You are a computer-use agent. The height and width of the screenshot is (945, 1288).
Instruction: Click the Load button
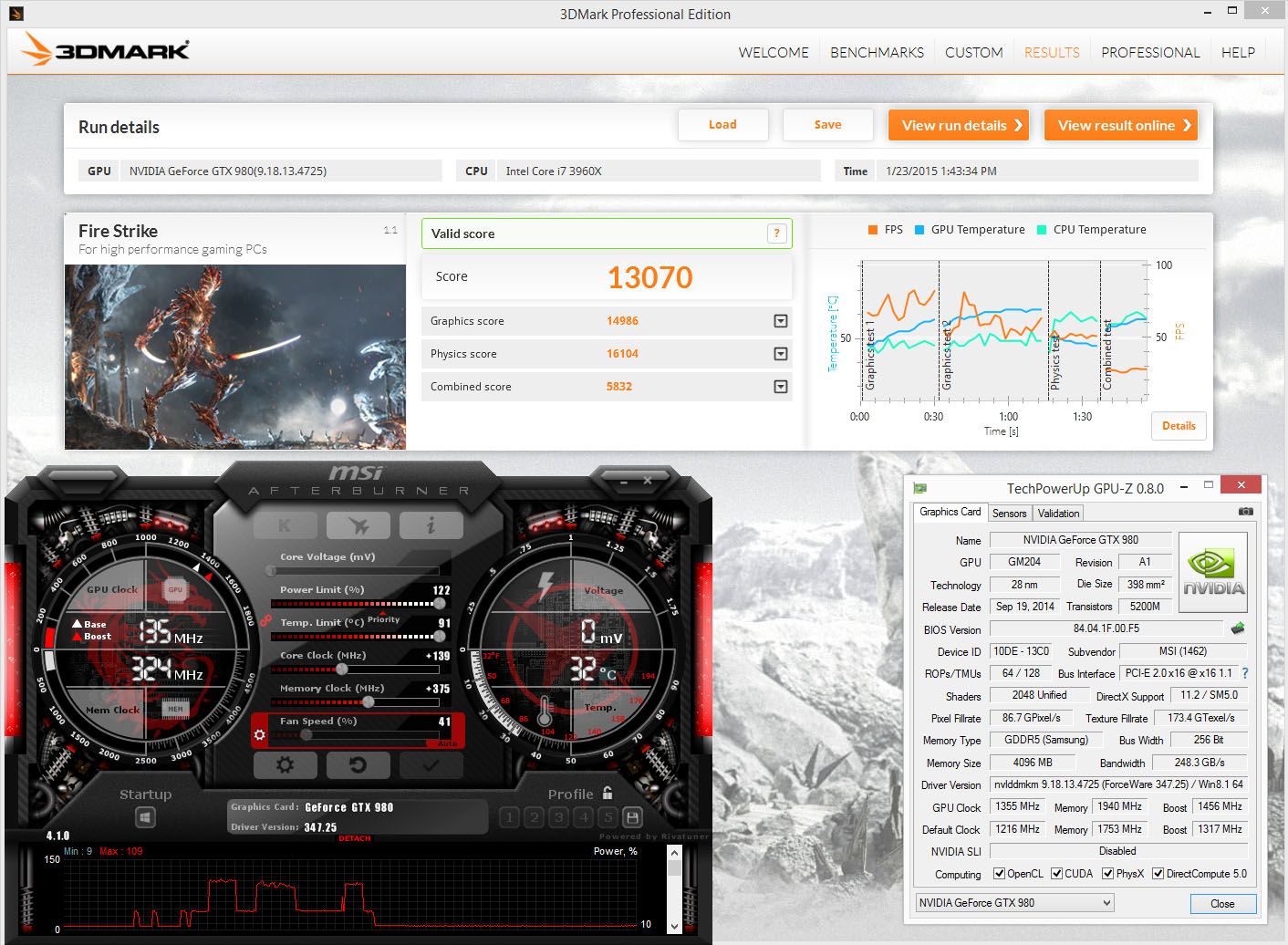(722, 125)
